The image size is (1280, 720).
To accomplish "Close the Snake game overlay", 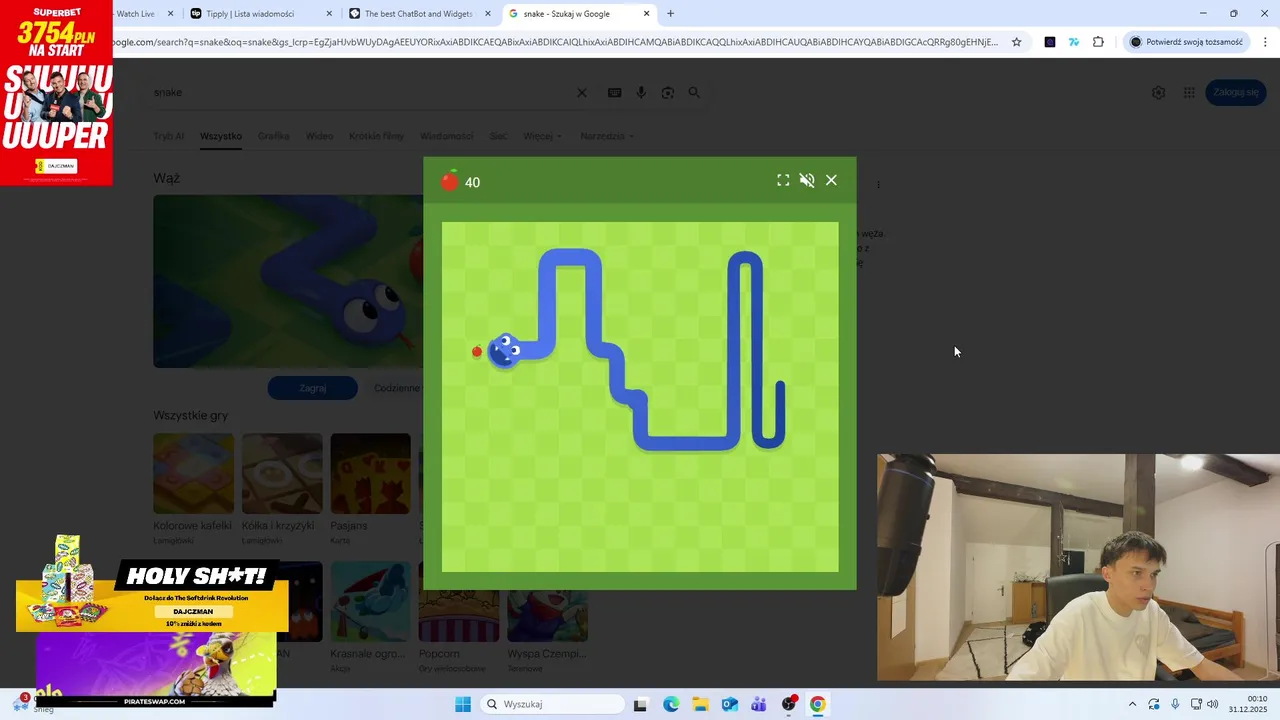I will coord(831,180).
